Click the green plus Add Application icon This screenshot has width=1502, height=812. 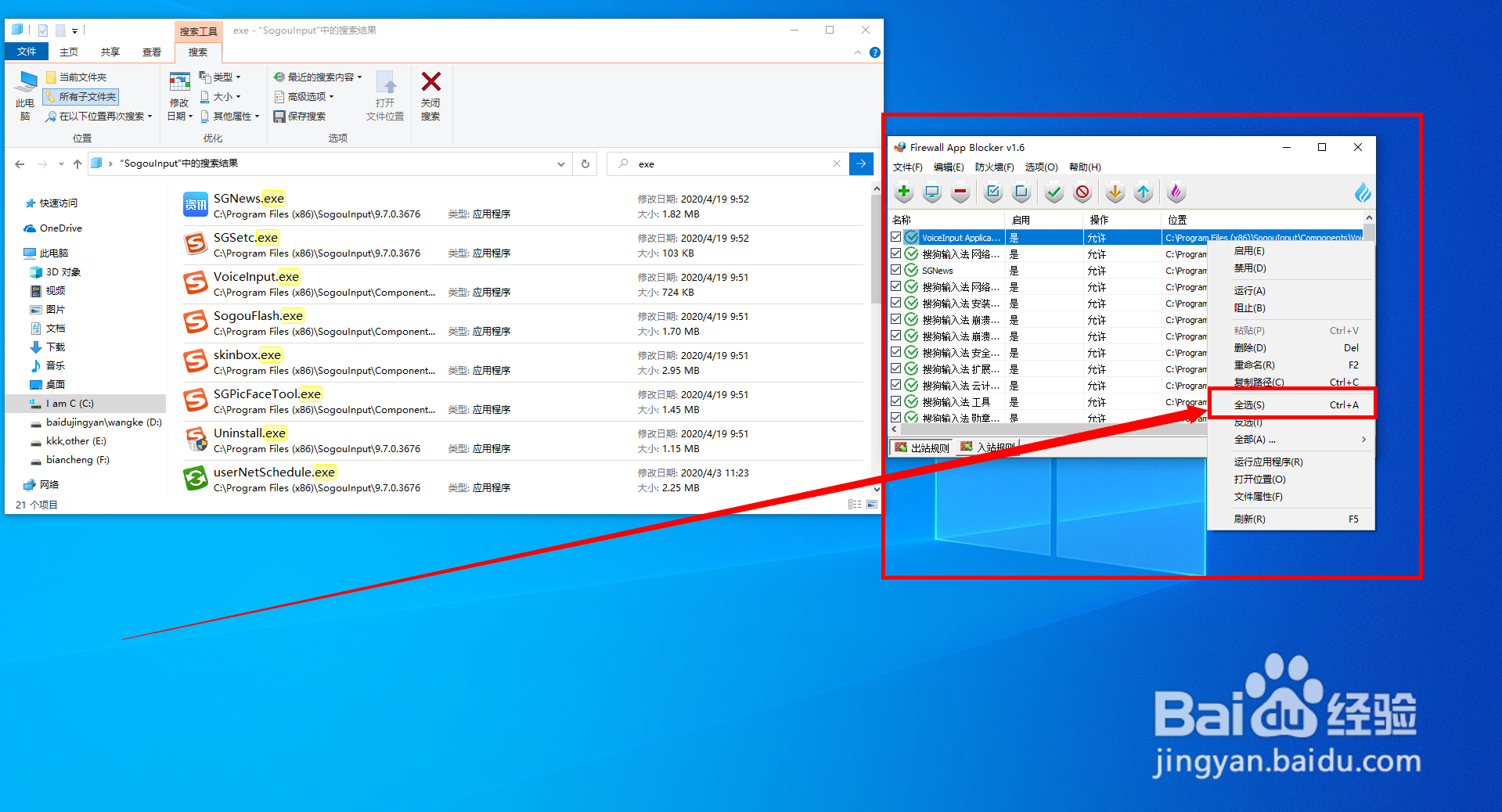[904, 192]
